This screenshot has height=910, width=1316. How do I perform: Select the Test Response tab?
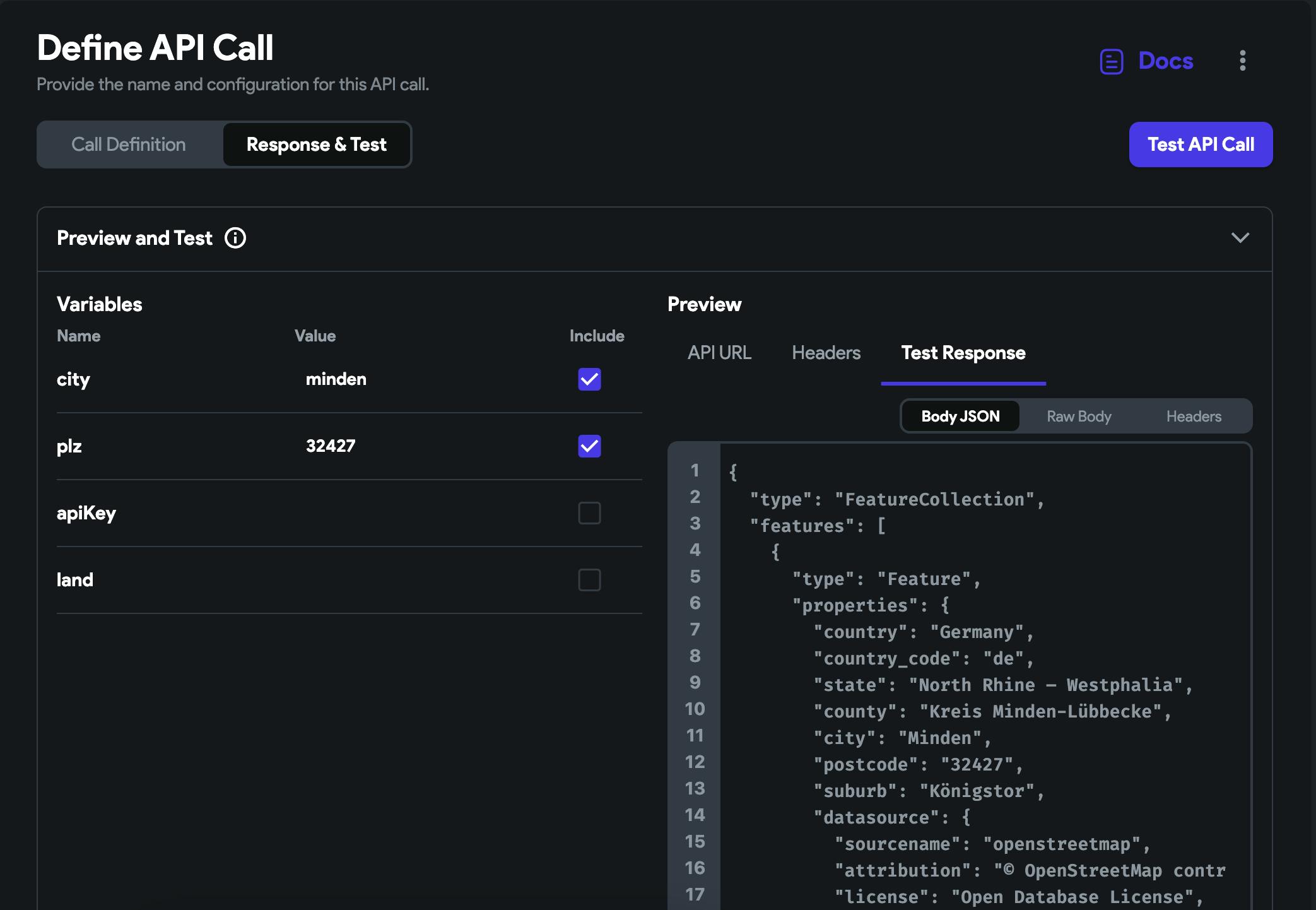963,353
